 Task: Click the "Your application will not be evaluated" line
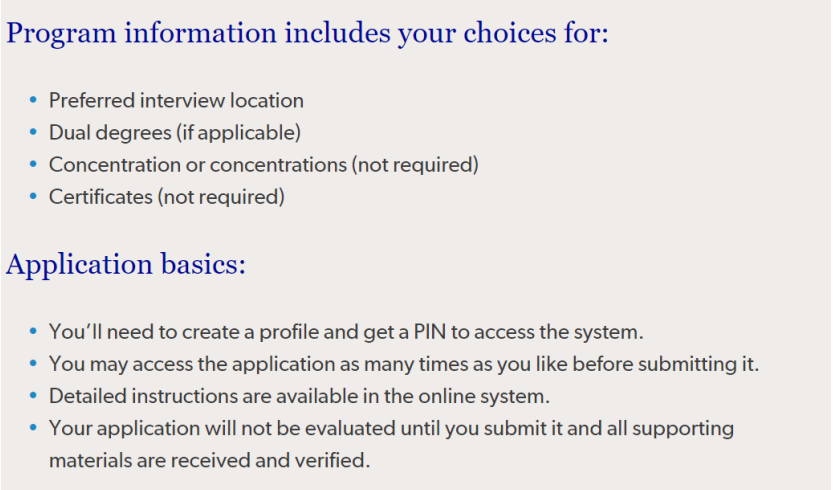(391, 429)
